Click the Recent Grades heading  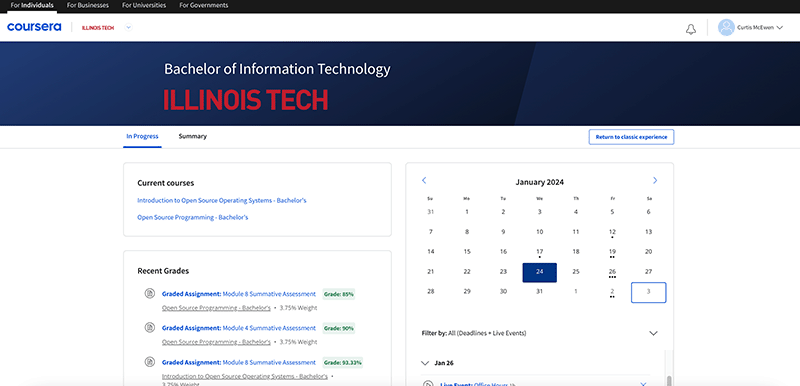click(163, 271)
